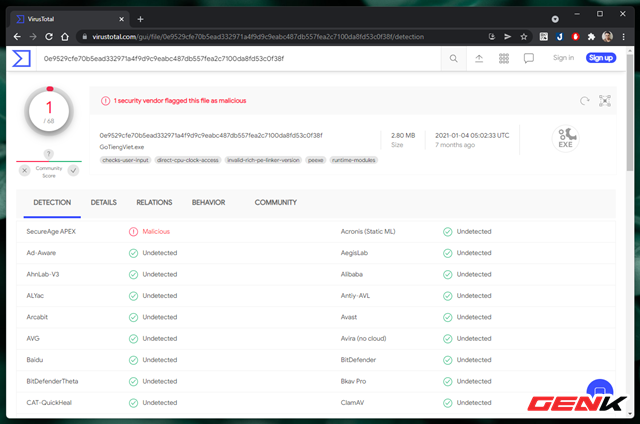This screenshot has width=640, height=424.
Task: Click the CAT-QuickHeal vendor name
Action: (x=49, y=402)
